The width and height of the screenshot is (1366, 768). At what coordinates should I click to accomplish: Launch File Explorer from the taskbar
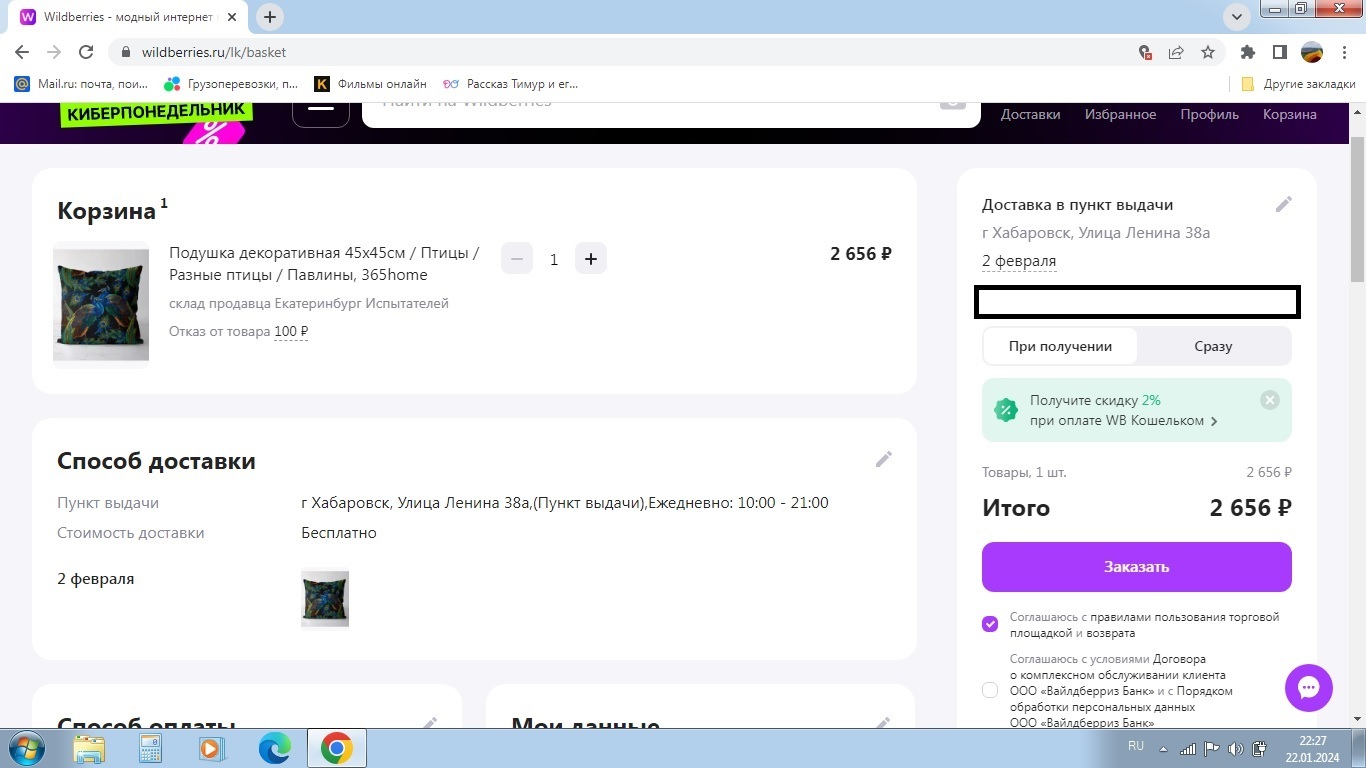[x=89, y=748]
